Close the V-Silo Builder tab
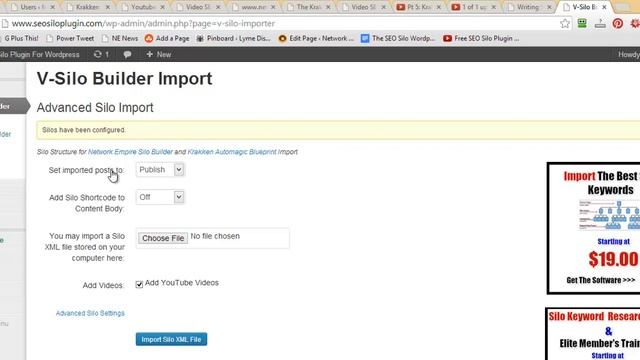 (x=604, y=7)
